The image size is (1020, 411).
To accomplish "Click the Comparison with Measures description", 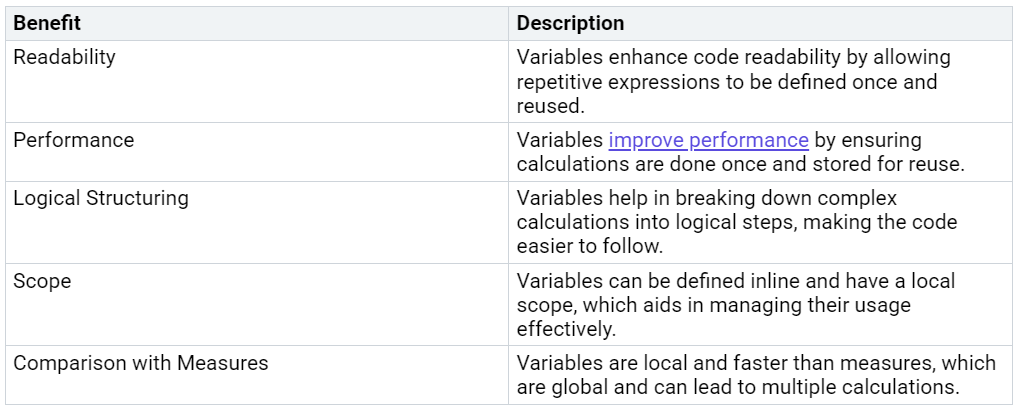I will pyautogui.click(x=757, y=375).
